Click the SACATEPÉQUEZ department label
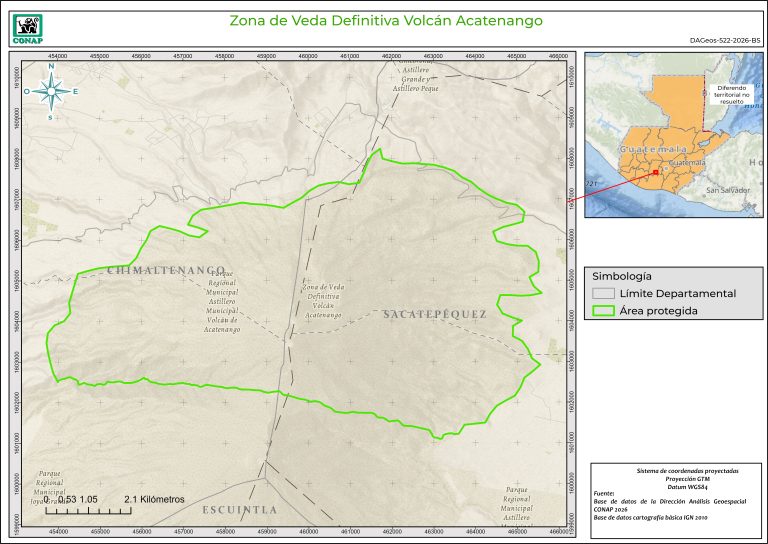This screenshot has width=768, height=544. [435, 314]
